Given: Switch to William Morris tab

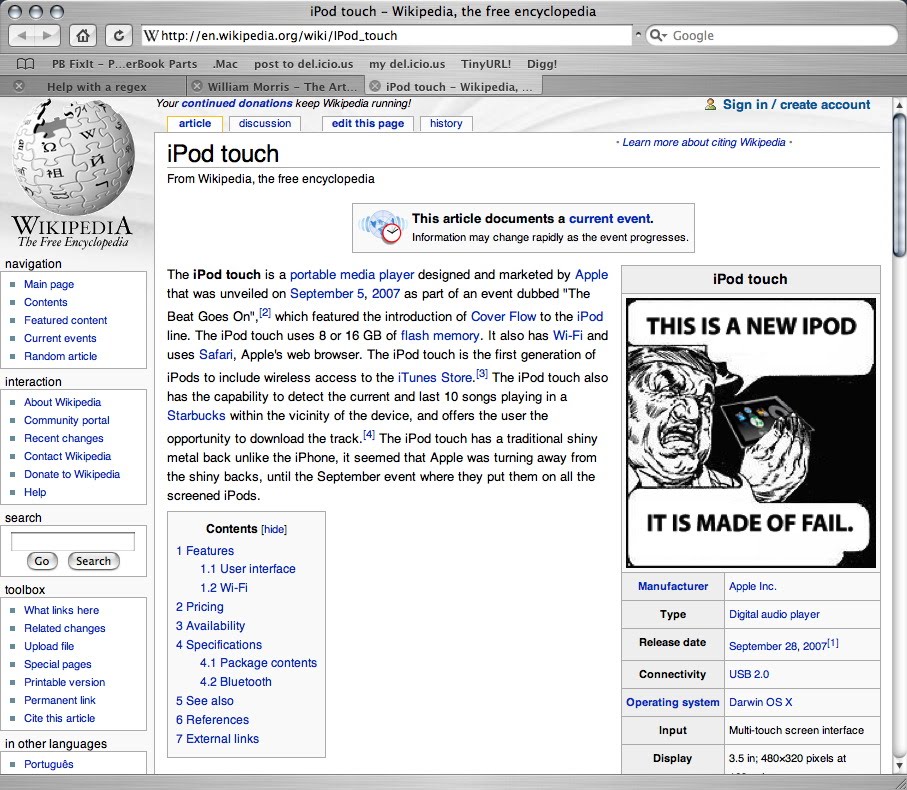Looking at the screenshot, I should pyautogui.click(x=282, y=87).
